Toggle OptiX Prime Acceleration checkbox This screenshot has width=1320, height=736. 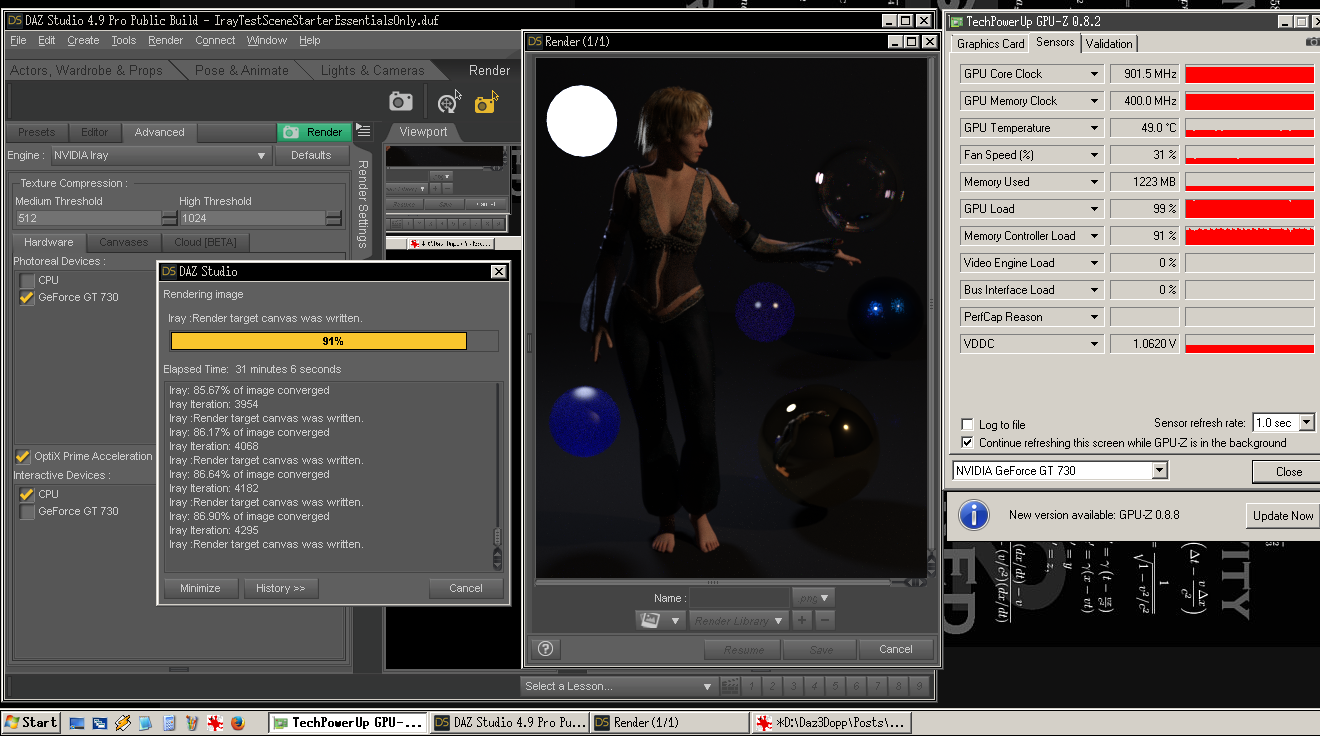click(x=23, y=456)
